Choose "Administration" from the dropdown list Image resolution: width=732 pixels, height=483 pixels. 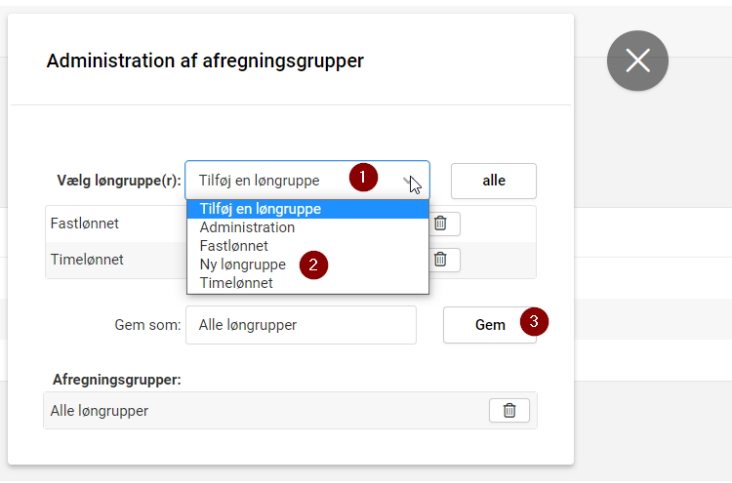(x=247, y=227)
